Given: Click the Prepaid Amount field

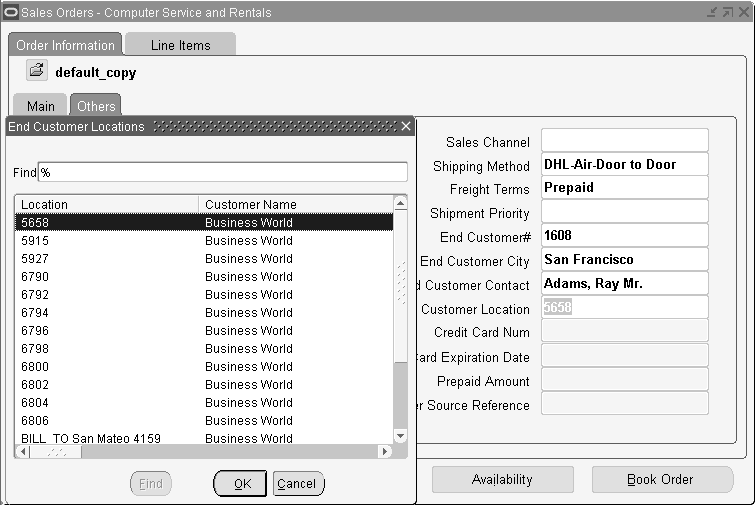Looking at the screenshot, I should click(x=625, y=379).
